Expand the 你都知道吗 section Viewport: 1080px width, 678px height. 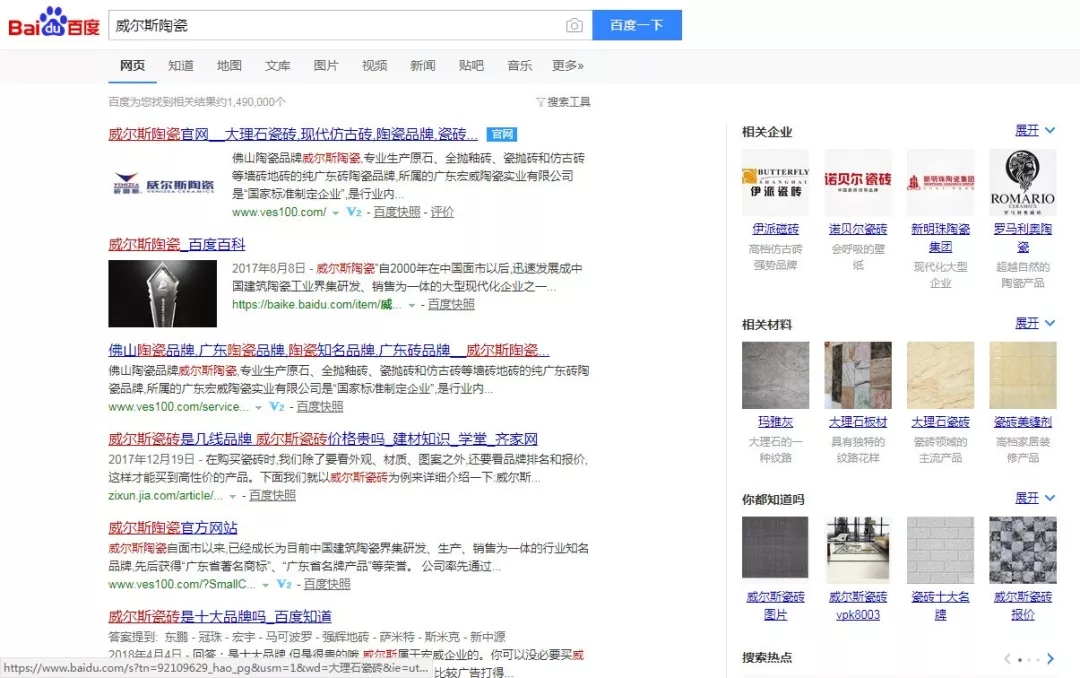1035,497
